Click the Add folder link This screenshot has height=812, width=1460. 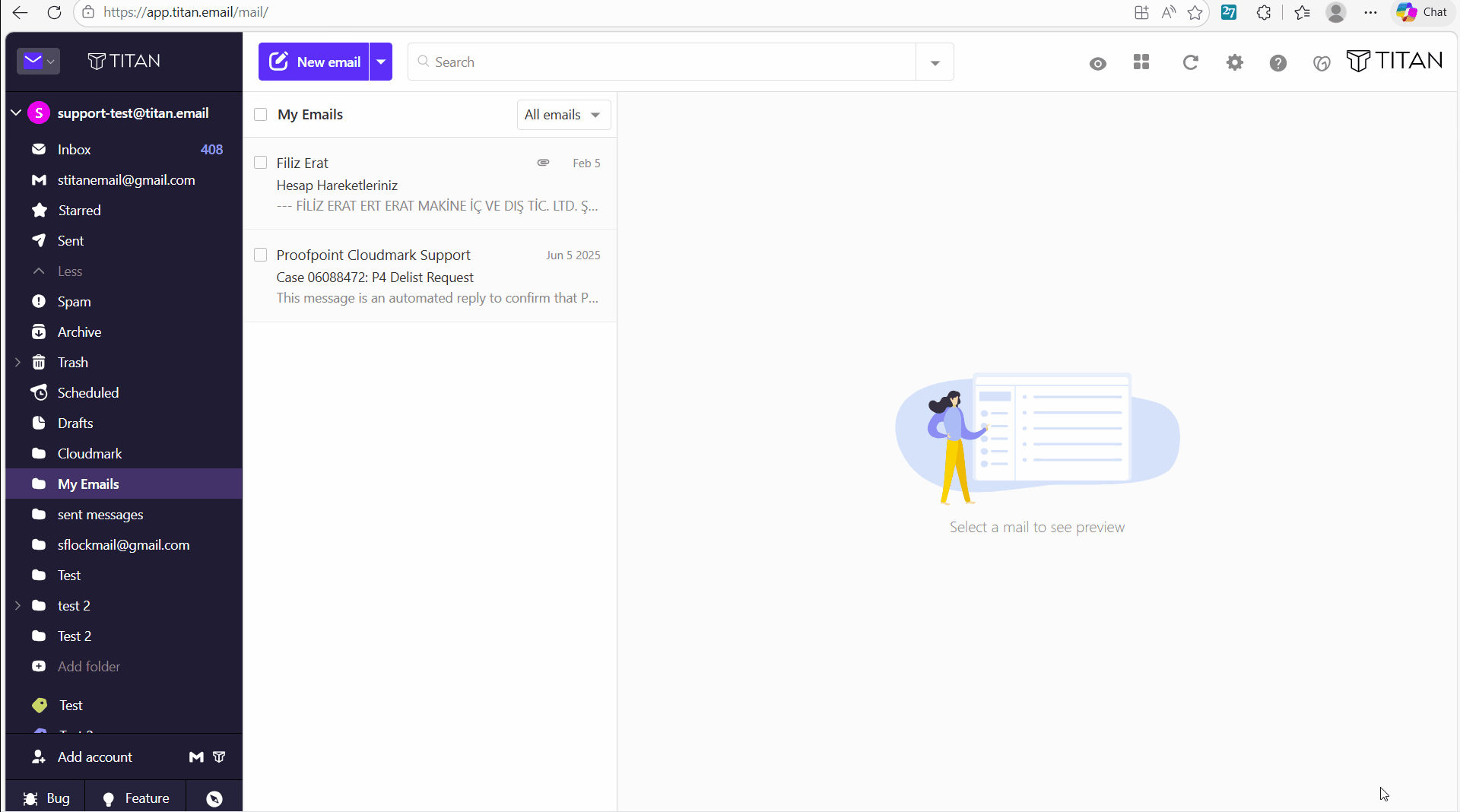pyautogui.click(x=89, y=667)
